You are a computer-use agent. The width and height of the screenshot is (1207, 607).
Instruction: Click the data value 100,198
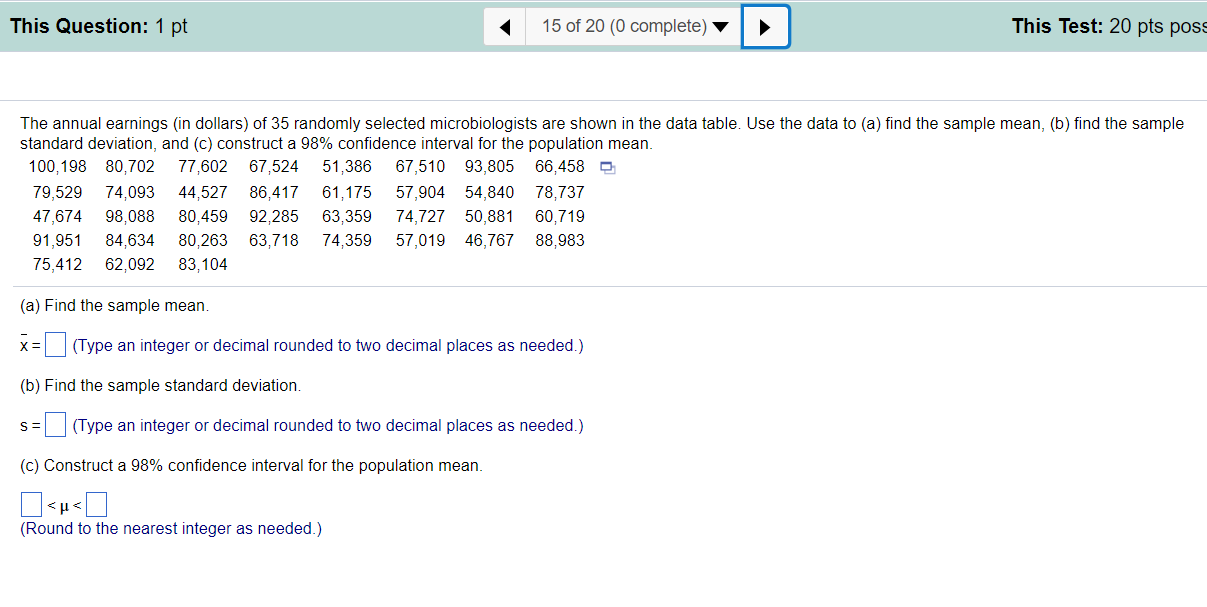58,167
